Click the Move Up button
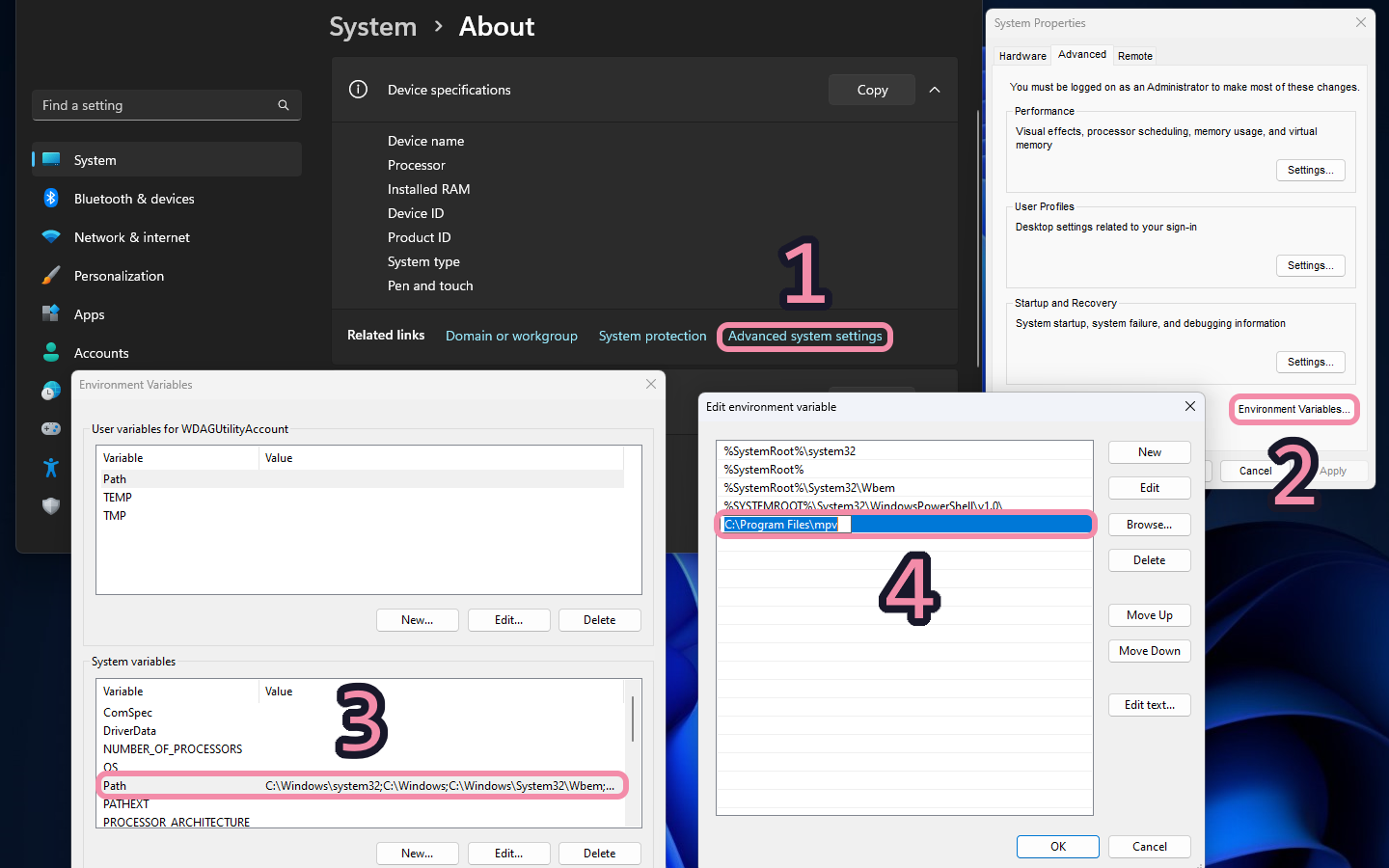1389x868 pixels. tap(1150, 615)
